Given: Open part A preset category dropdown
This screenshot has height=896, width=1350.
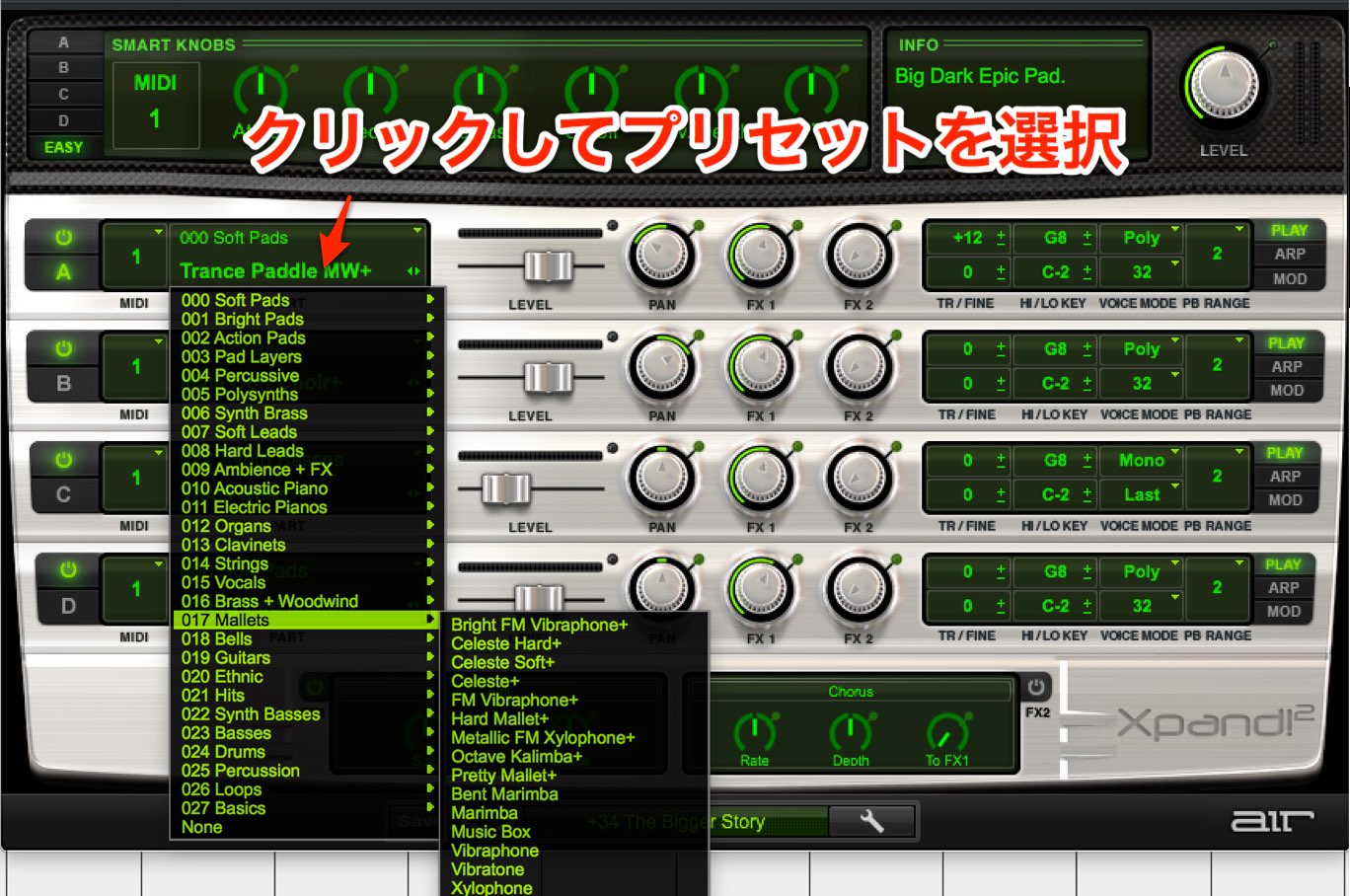Looking at the screenshot, I should (x=300, y=238).
